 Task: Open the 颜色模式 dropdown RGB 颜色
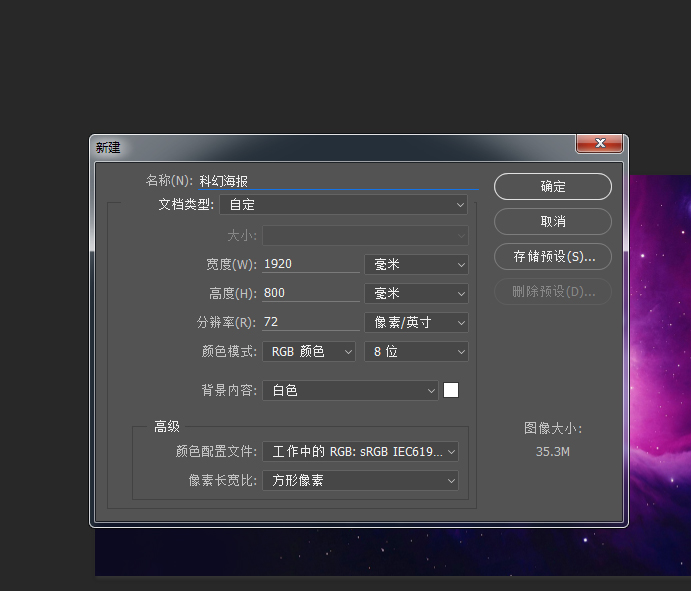click(x=308, y=352)
